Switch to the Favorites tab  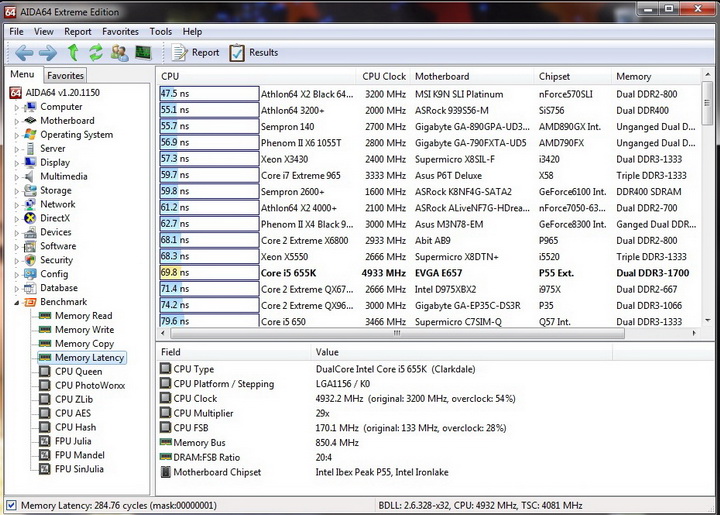tap(65, 75)
